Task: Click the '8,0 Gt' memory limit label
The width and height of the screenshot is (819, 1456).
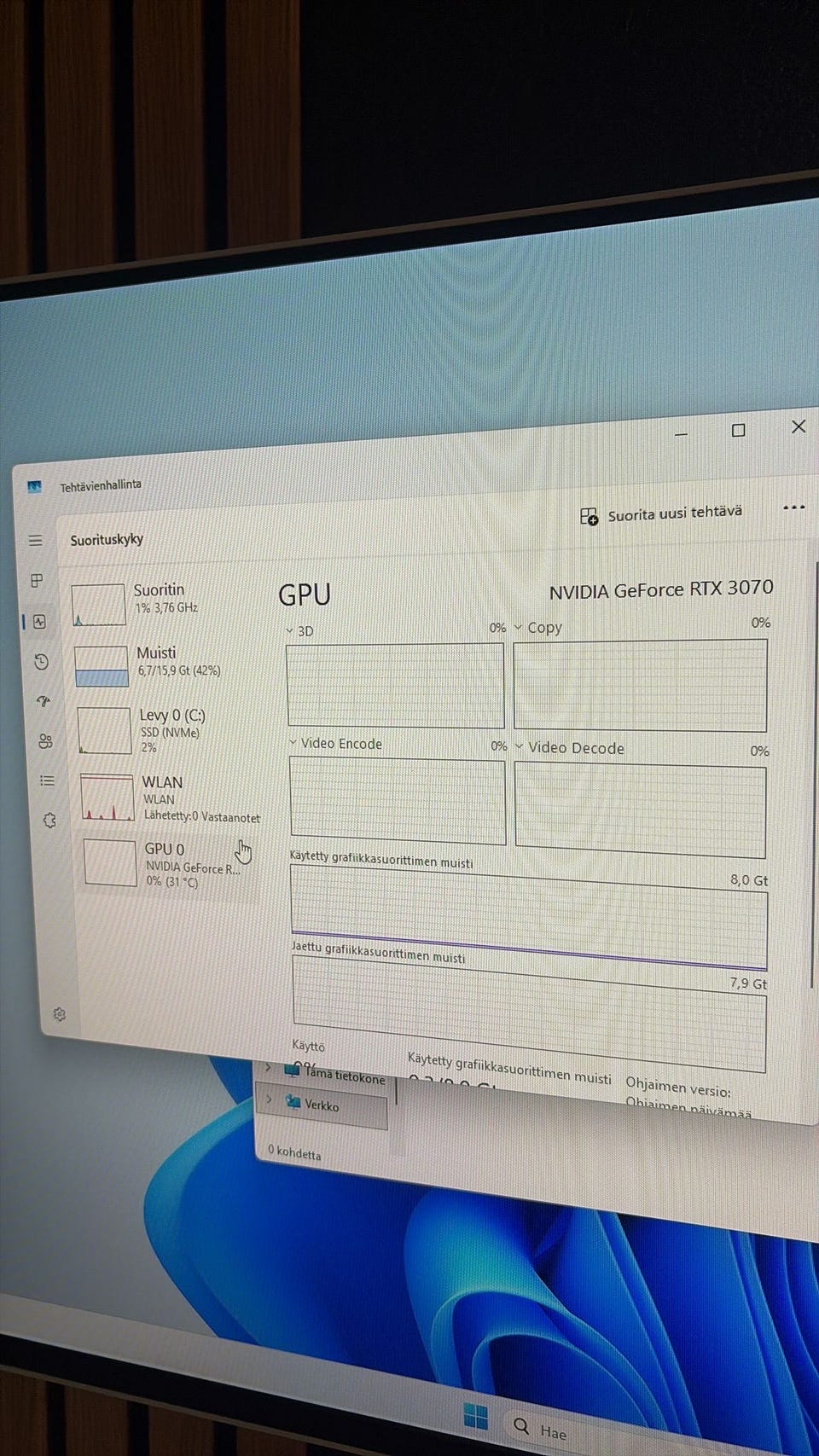Action: point(749,879)
